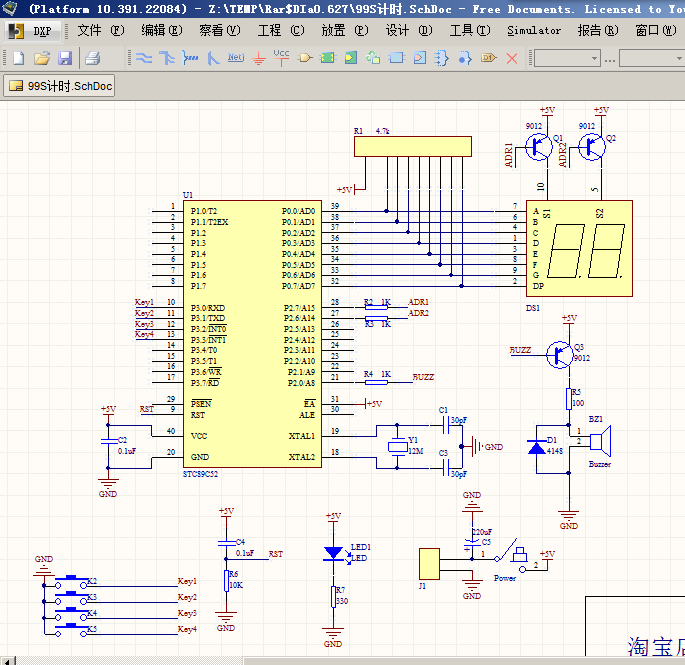Screen dimensions: 685x665
Task: Select the Place Net Label tool
Action: point(236,57)
